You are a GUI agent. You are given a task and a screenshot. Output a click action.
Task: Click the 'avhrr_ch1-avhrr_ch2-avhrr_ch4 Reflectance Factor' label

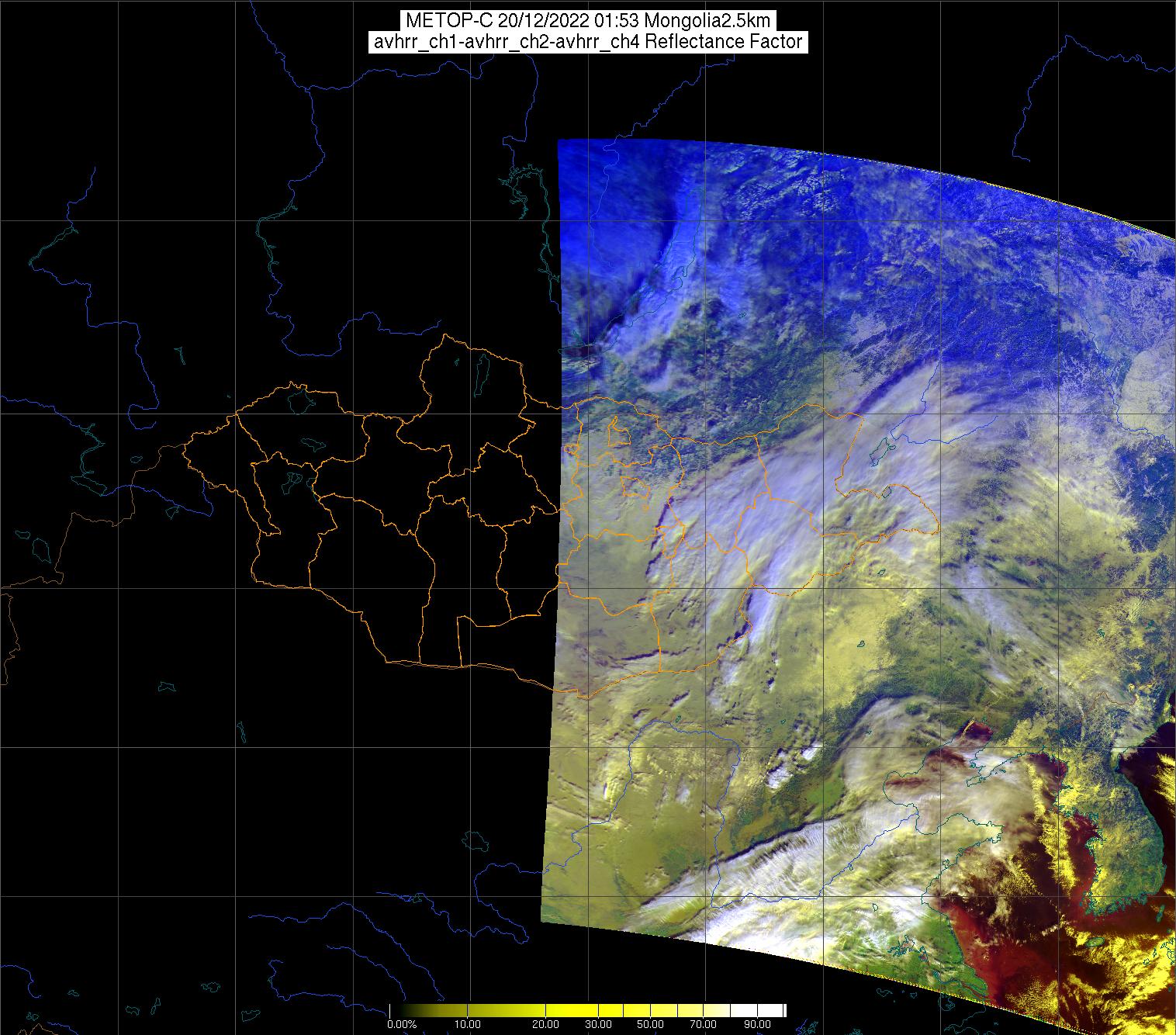tap(588, 42)
